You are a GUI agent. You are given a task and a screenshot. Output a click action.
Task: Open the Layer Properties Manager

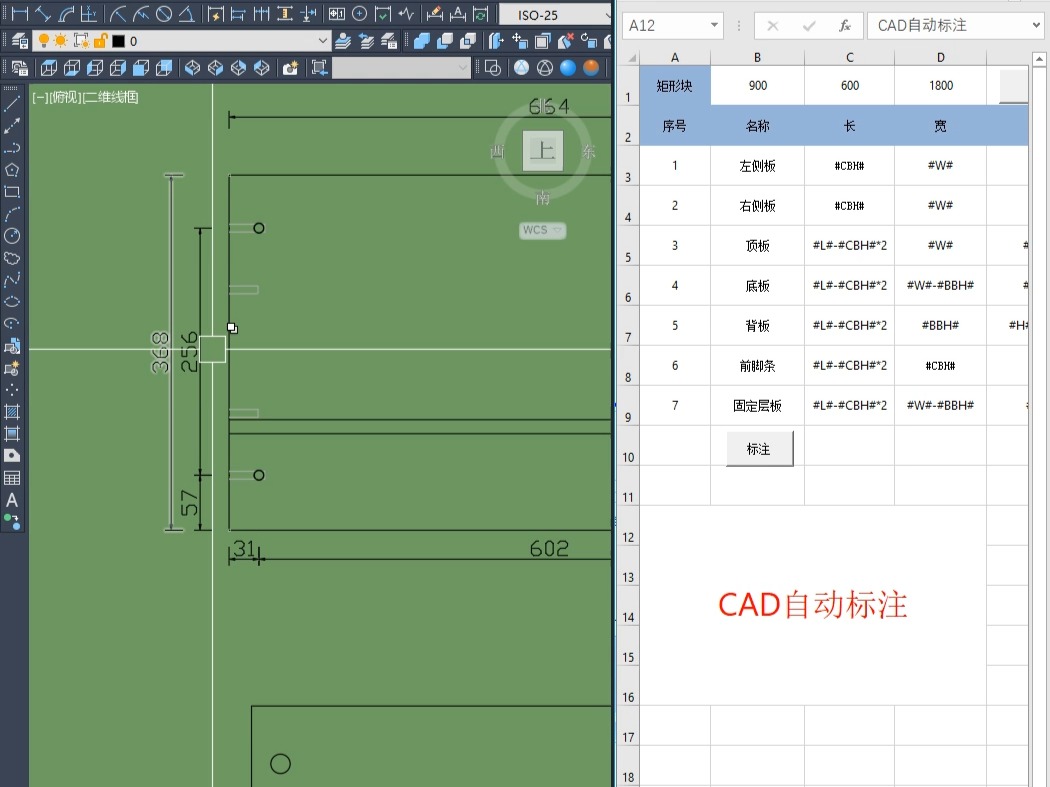tap(19, 42)
